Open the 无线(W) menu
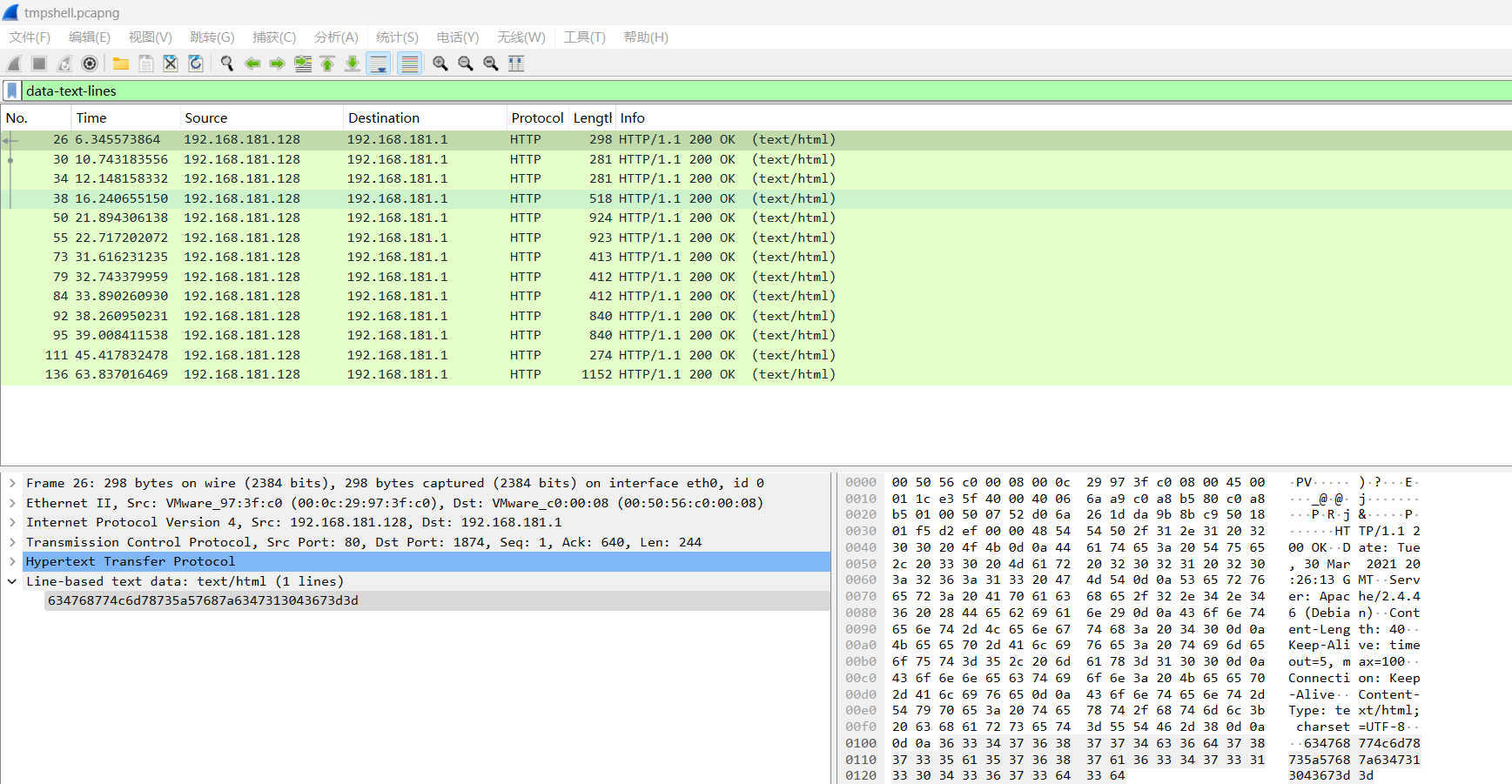Image resolution: width=1512 pixels, height=784 pixels. point(521,37)
